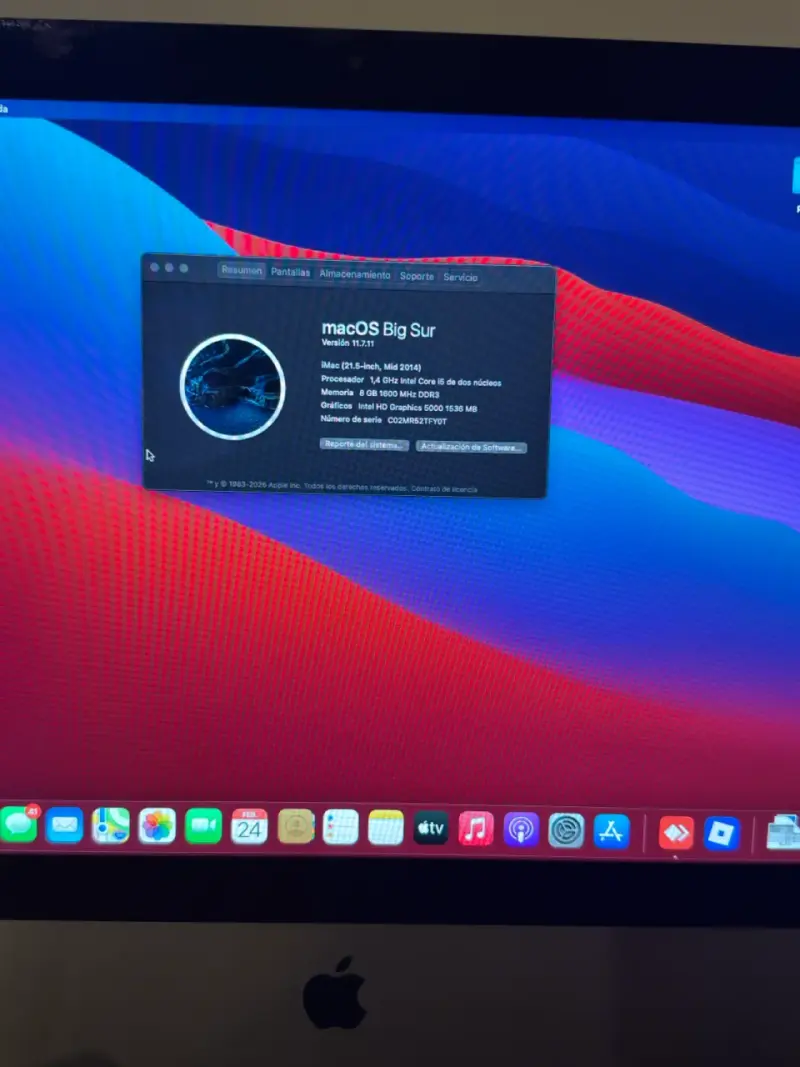Minimize the About This Mac window
This screenshot has width=800, height=1067.
pyautogui.click(x=169, y=267)
